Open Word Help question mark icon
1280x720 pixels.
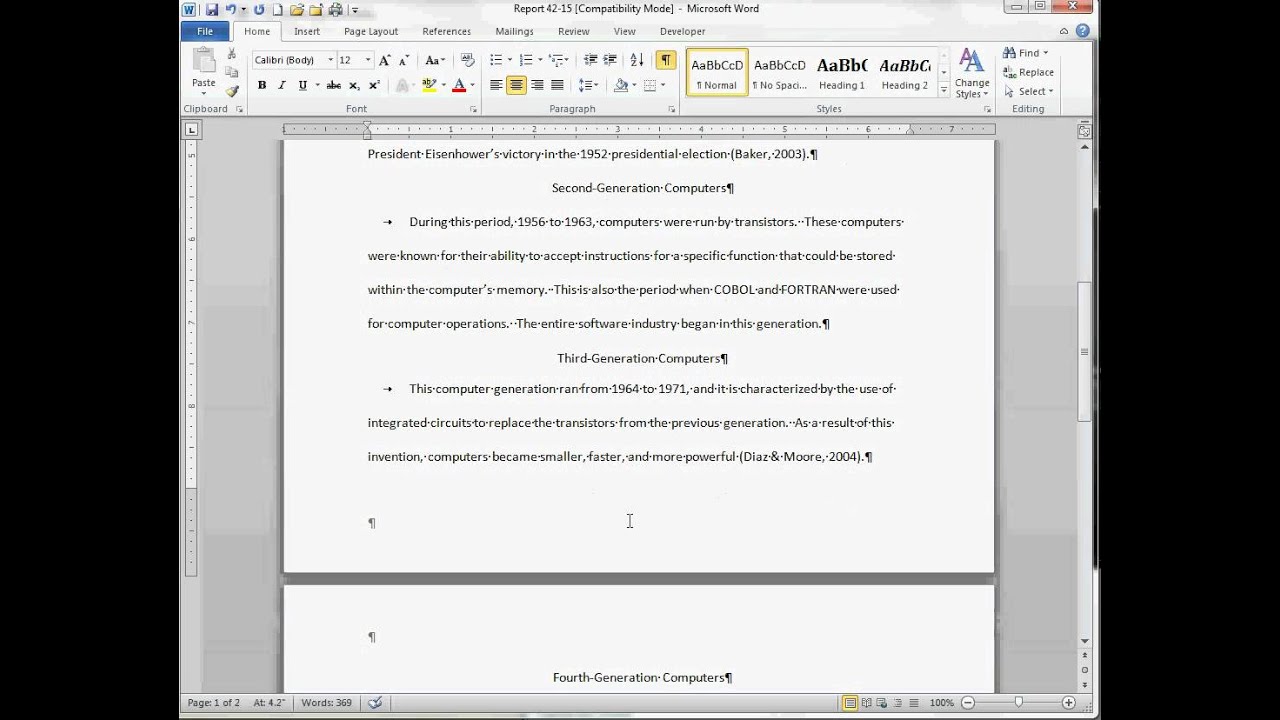tap(1083, 31)
